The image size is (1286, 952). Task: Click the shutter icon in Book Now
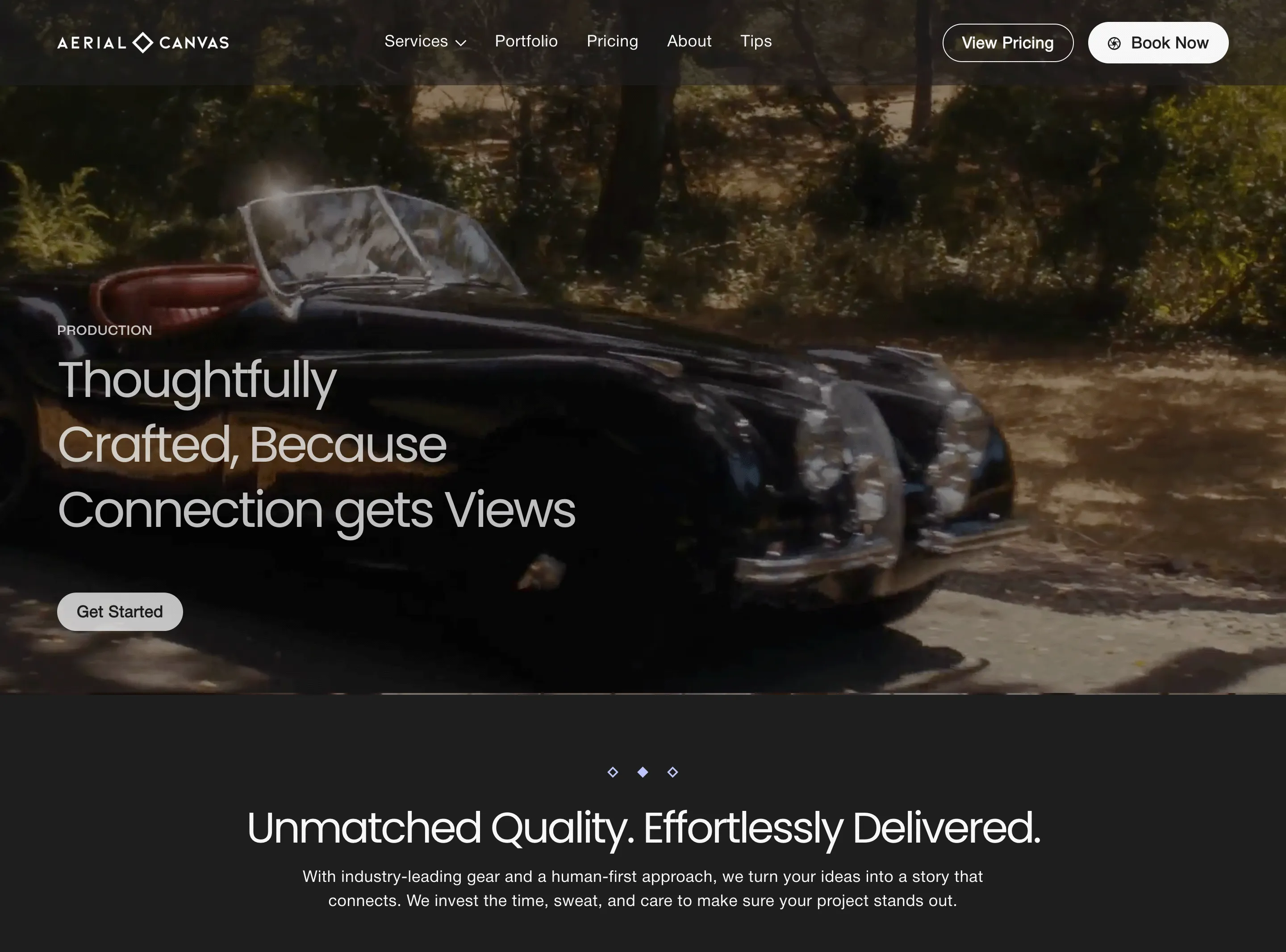coord(1114,43)
